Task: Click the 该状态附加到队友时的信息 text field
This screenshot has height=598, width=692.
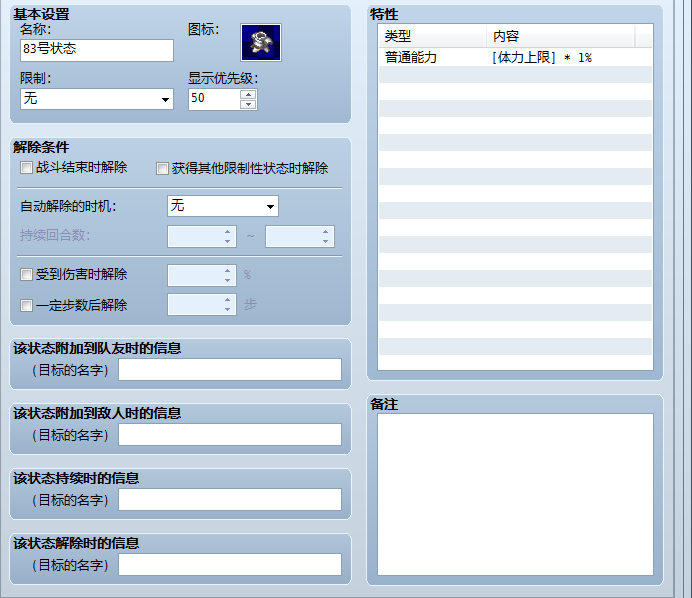Action: click(x=230, y=369)
